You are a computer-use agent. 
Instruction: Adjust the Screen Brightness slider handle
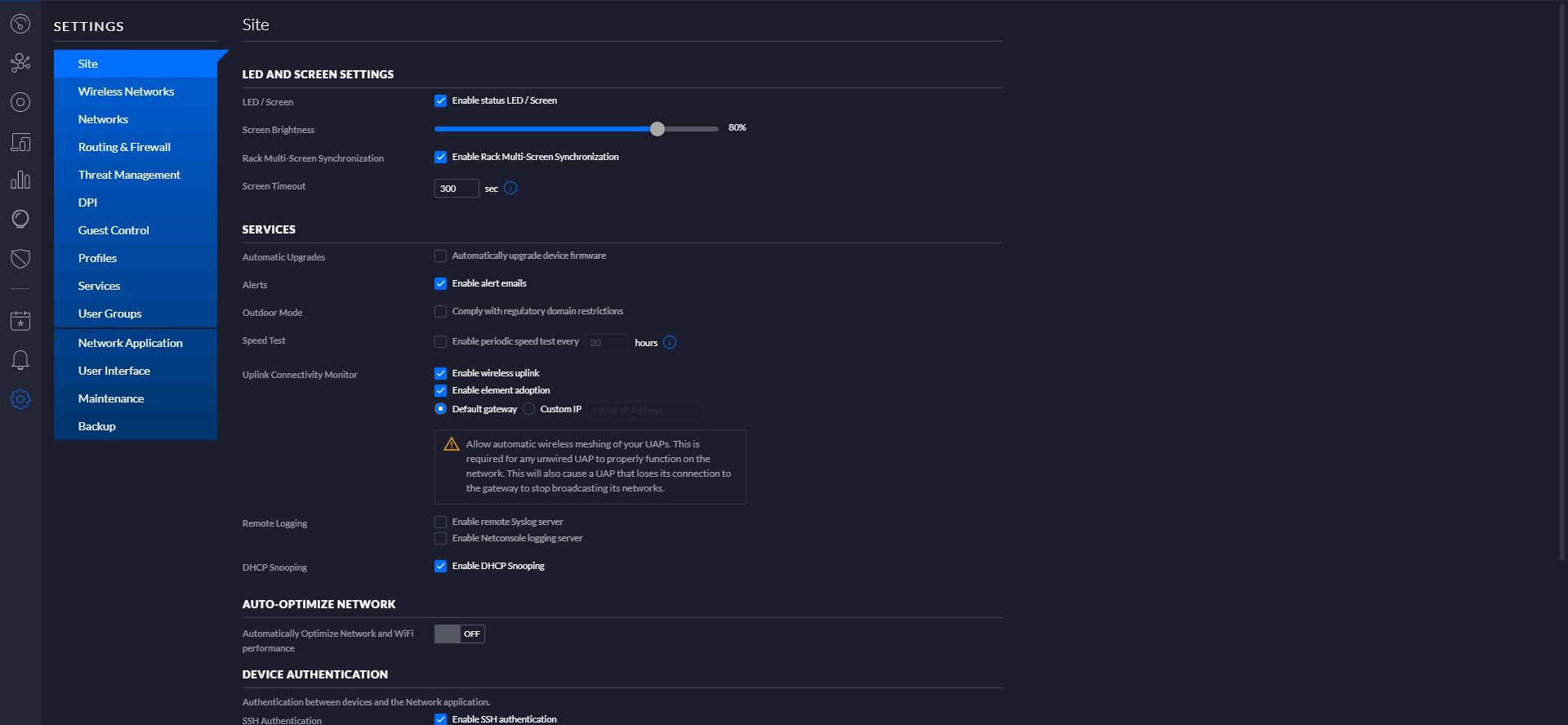[657, 129]
